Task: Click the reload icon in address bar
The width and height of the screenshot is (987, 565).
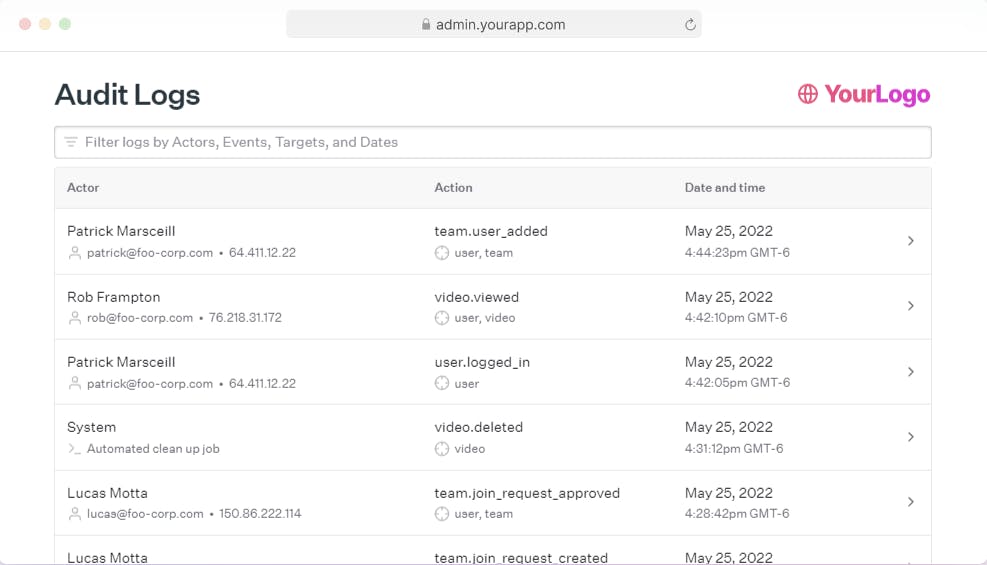Action: tap(690, 25)
